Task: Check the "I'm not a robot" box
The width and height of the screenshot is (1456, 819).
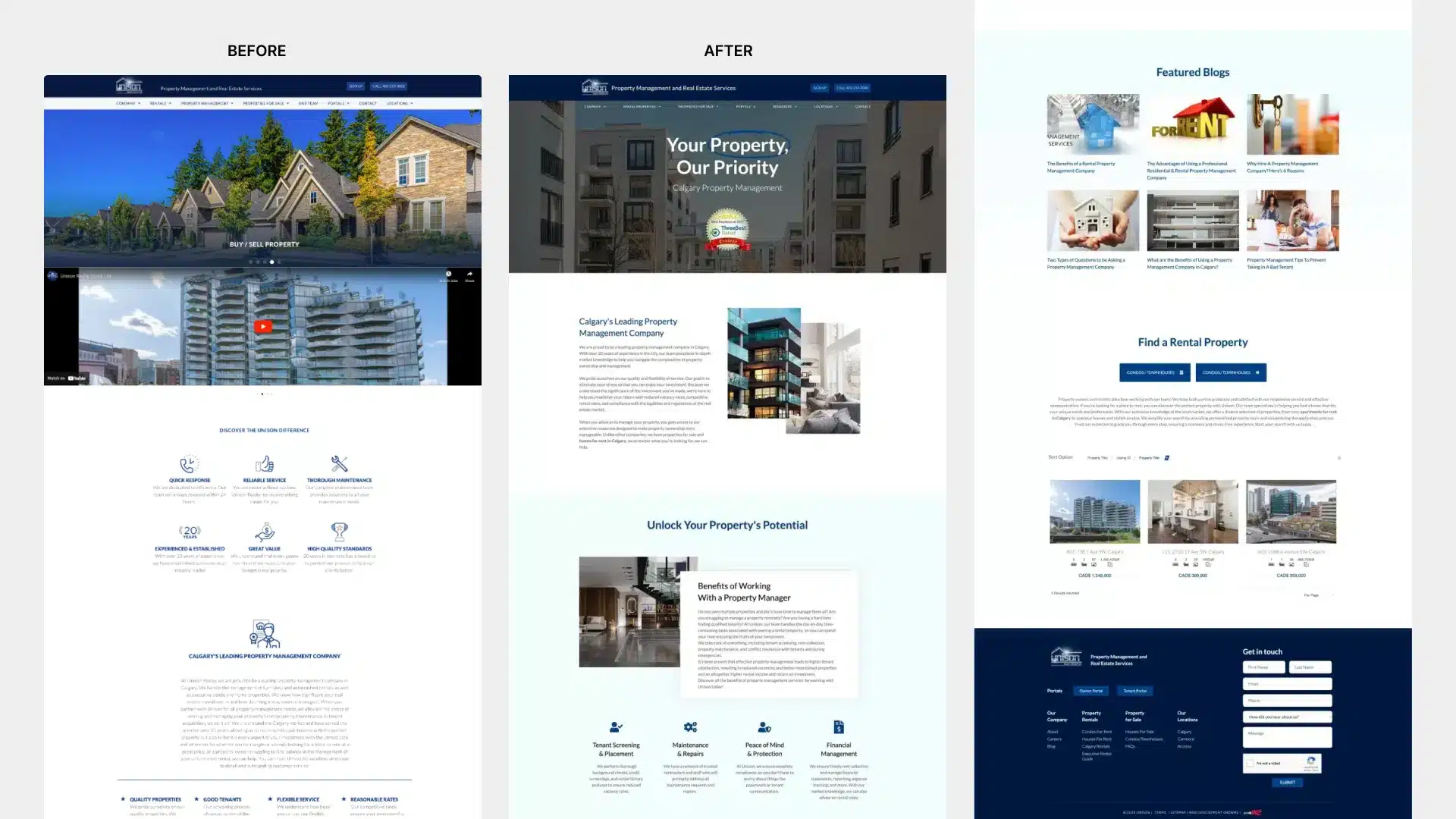Action: pyautogui.click(x=1250, y=763)
